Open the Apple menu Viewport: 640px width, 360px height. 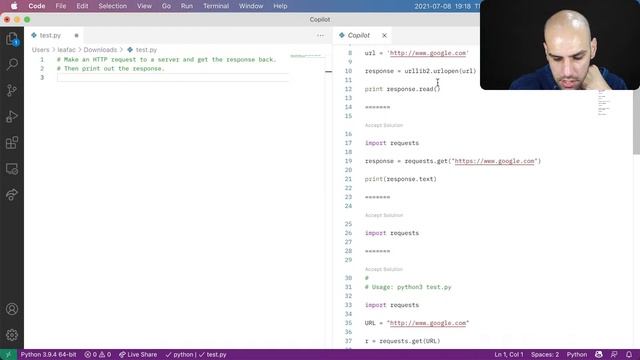click(14, 6)
